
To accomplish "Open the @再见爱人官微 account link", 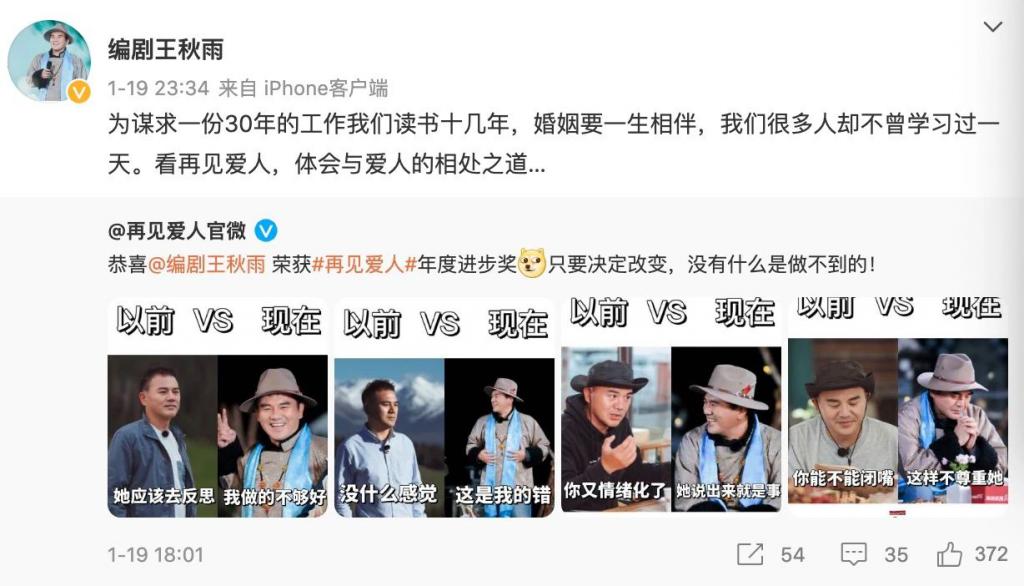I will [177, 231].
